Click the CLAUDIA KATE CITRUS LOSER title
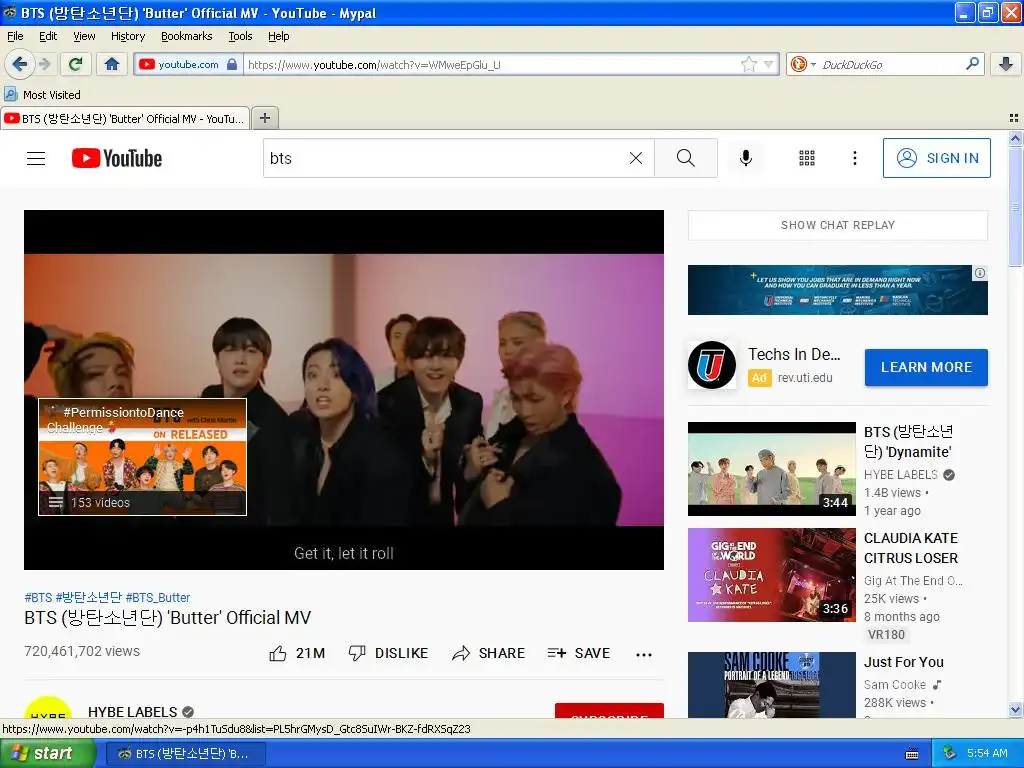This screenshot has width=1024, height=768. 911,548
